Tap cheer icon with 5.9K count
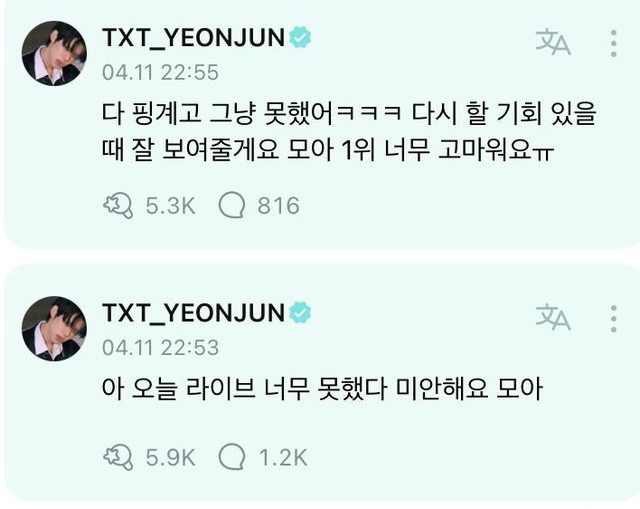This screenshot has height=509, width=640. [x=118, y=457]
